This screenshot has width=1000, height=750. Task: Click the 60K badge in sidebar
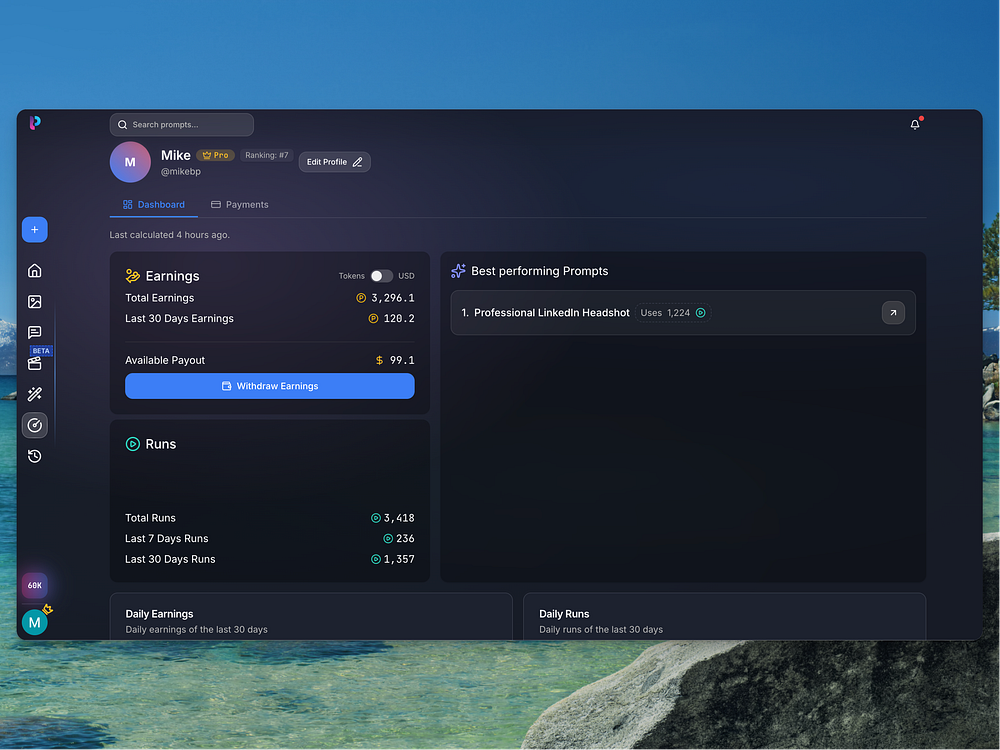[x=34, y=585]
